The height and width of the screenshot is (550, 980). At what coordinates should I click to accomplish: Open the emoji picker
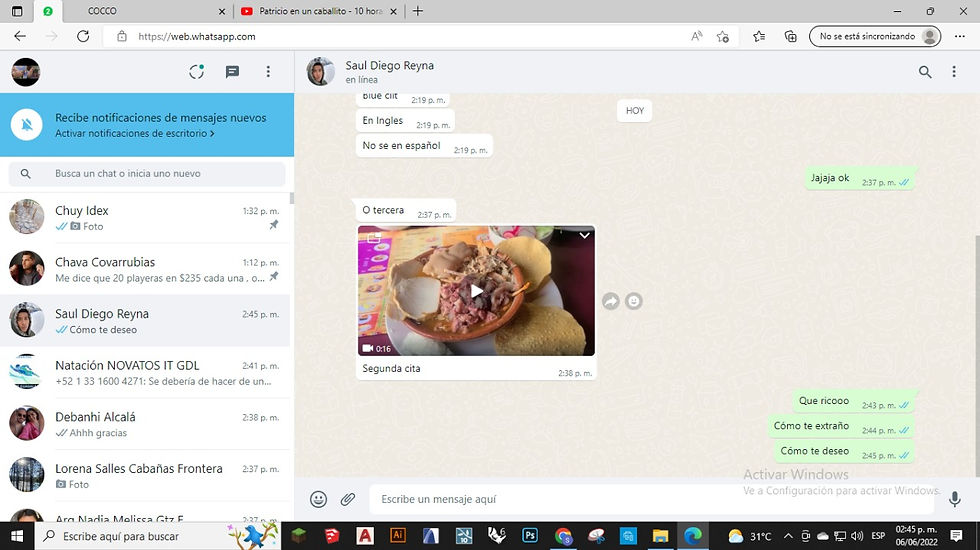319,499
